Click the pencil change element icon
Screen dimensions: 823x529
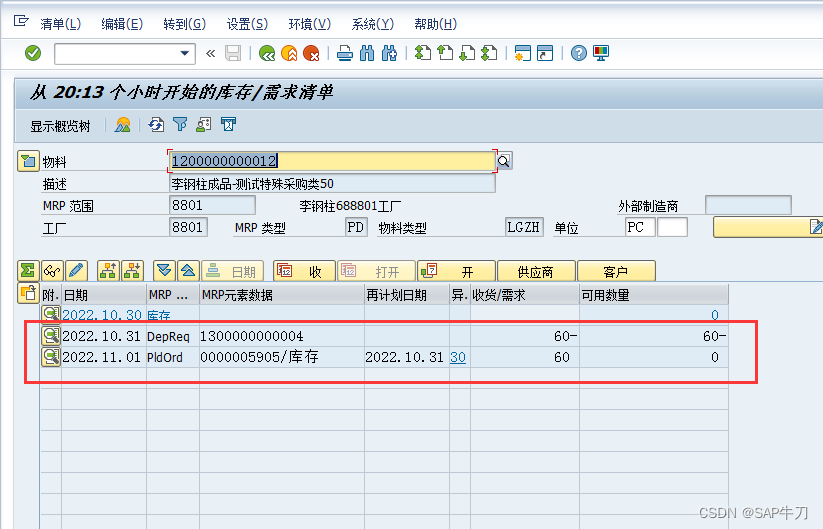point(76,271)
